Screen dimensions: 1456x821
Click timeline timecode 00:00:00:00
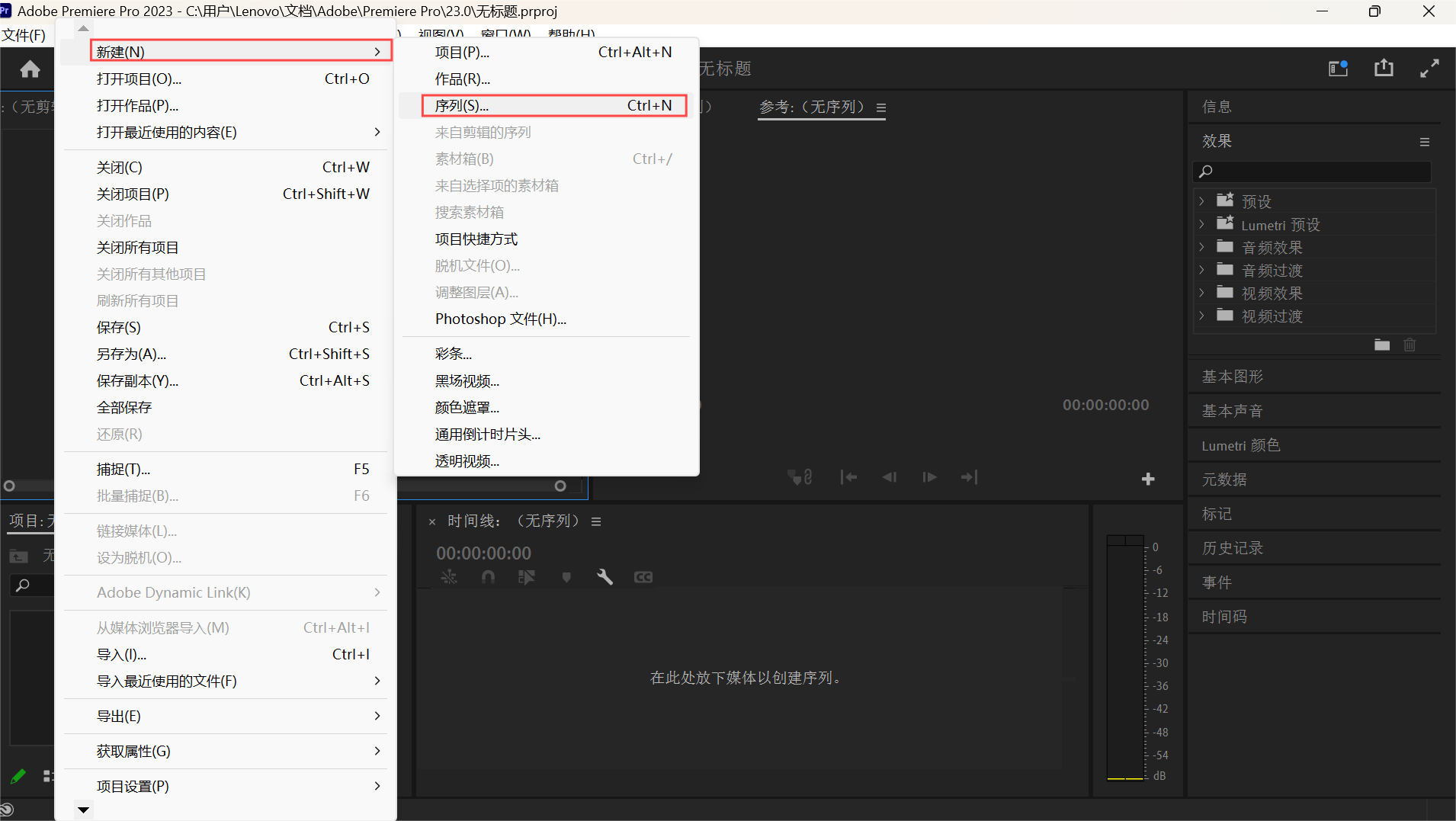click(x=483, y=553)
